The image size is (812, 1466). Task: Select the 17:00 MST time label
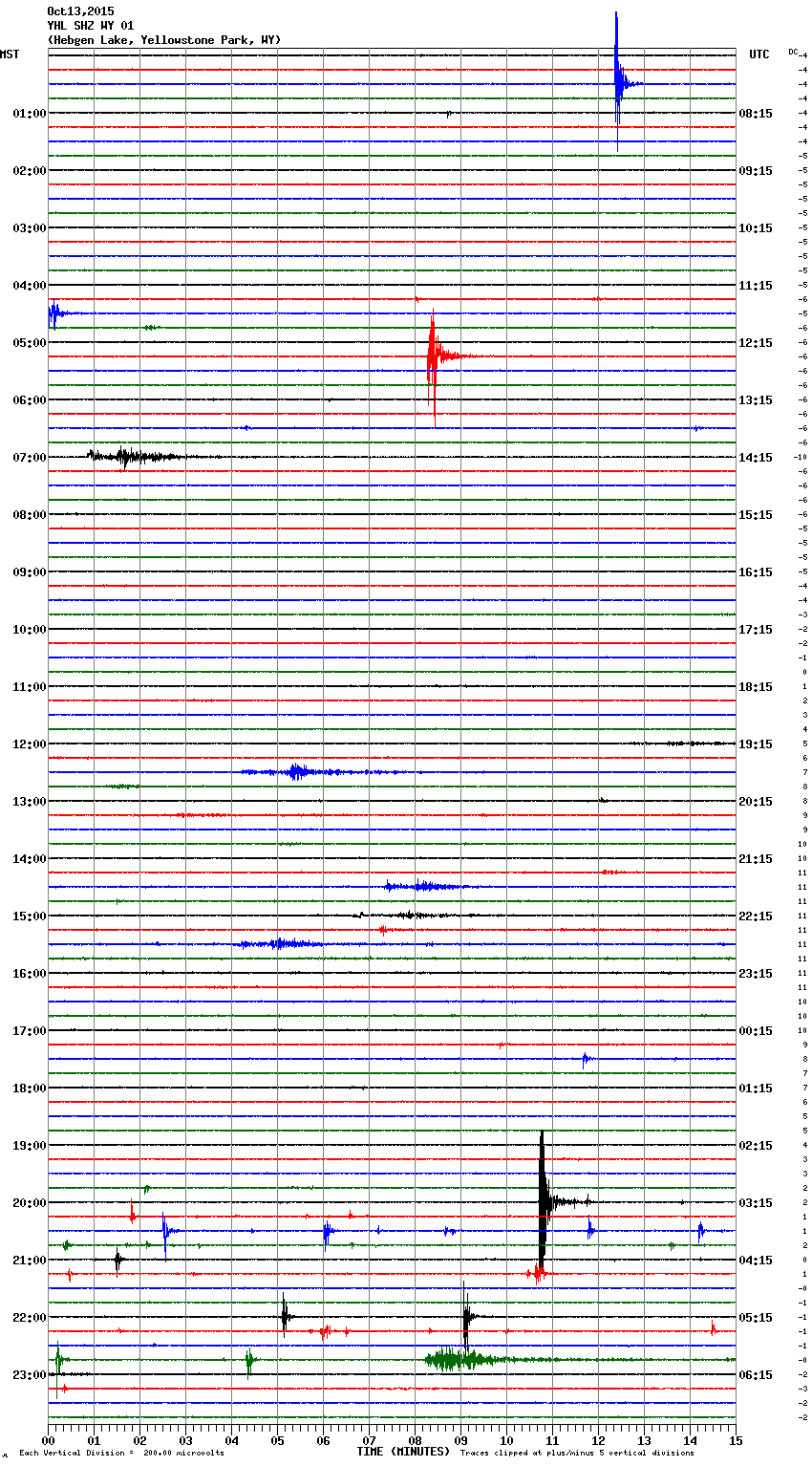pyautogui.click(x=30, y=1031)
